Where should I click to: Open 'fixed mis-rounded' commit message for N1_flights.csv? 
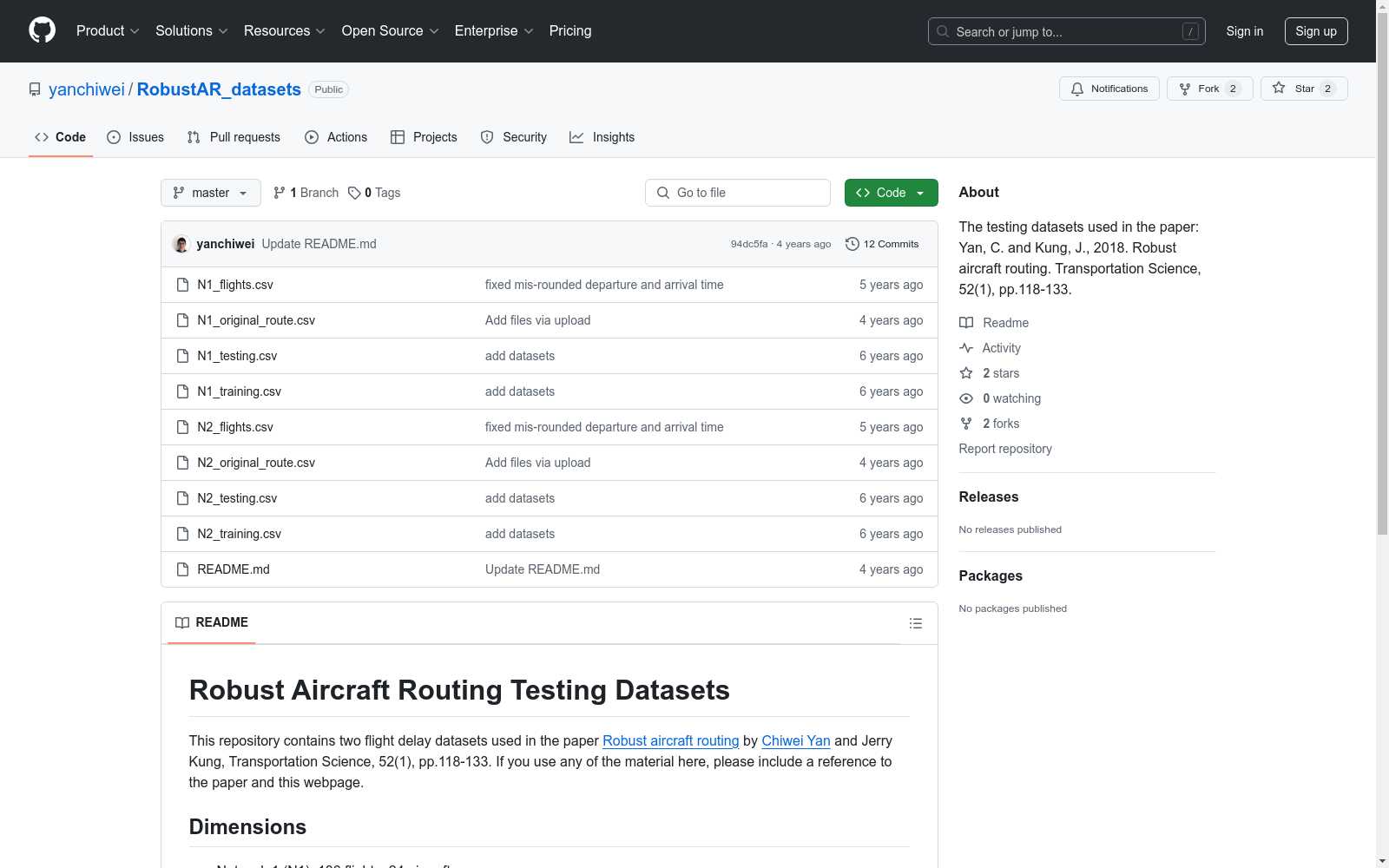click(604, 285)
